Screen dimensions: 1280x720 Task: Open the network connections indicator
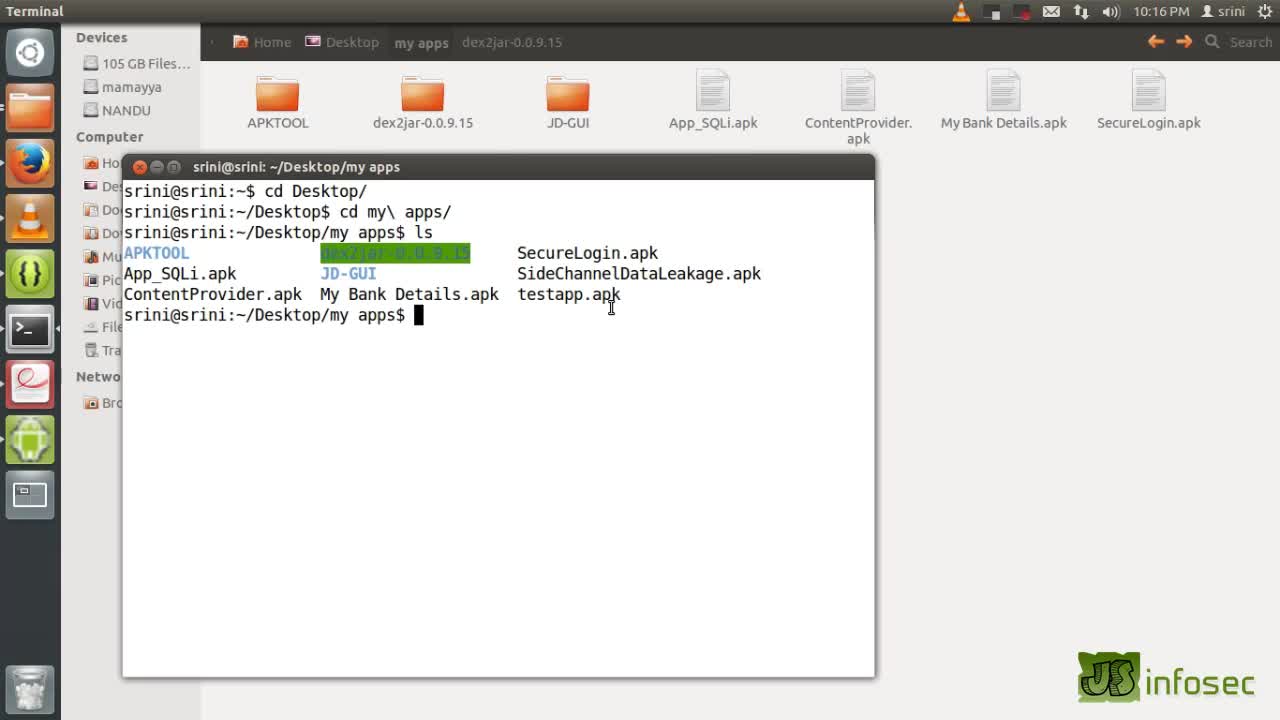coord(1081,12)
